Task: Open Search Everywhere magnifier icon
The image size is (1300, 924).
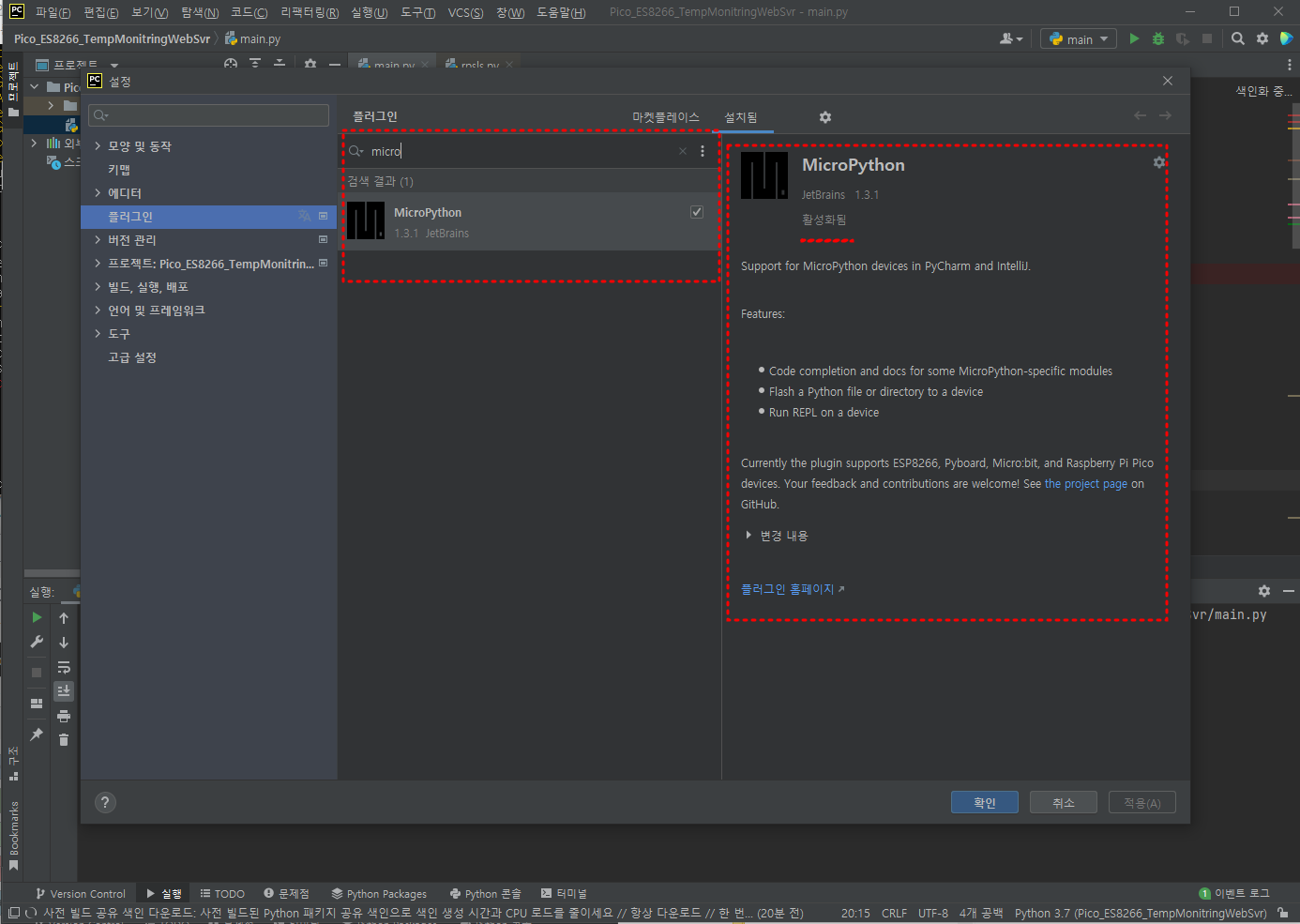Action: 1238,38
